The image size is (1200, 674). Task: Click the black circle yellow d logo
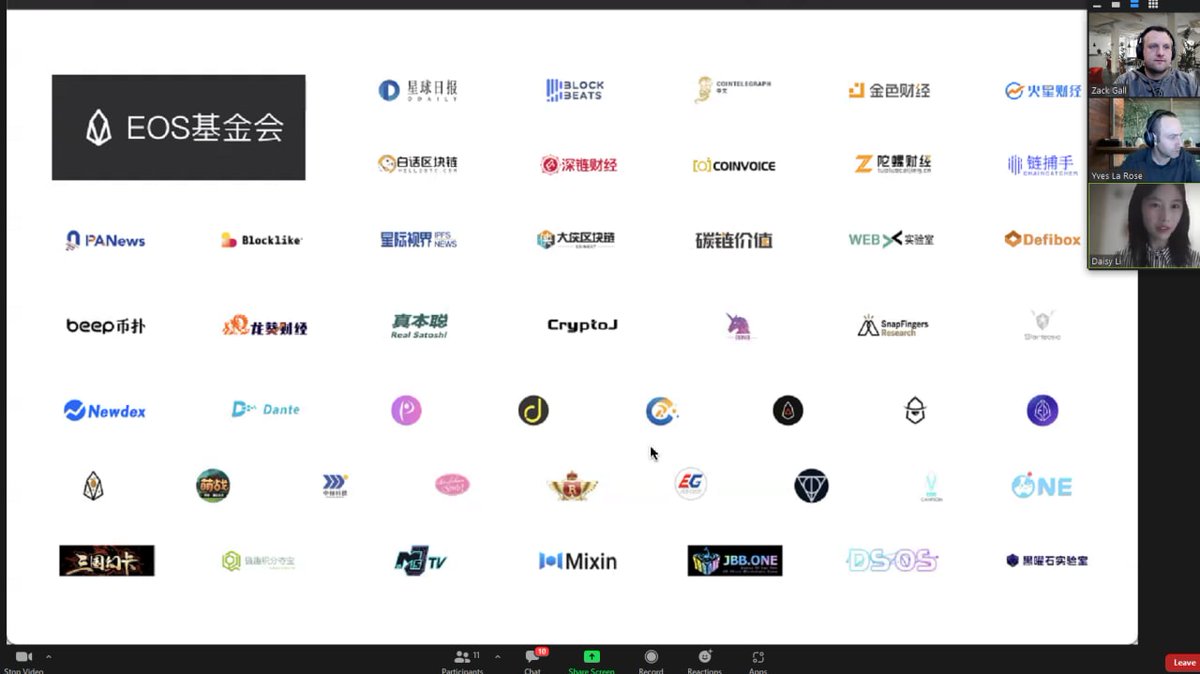[x=533, y=410]
